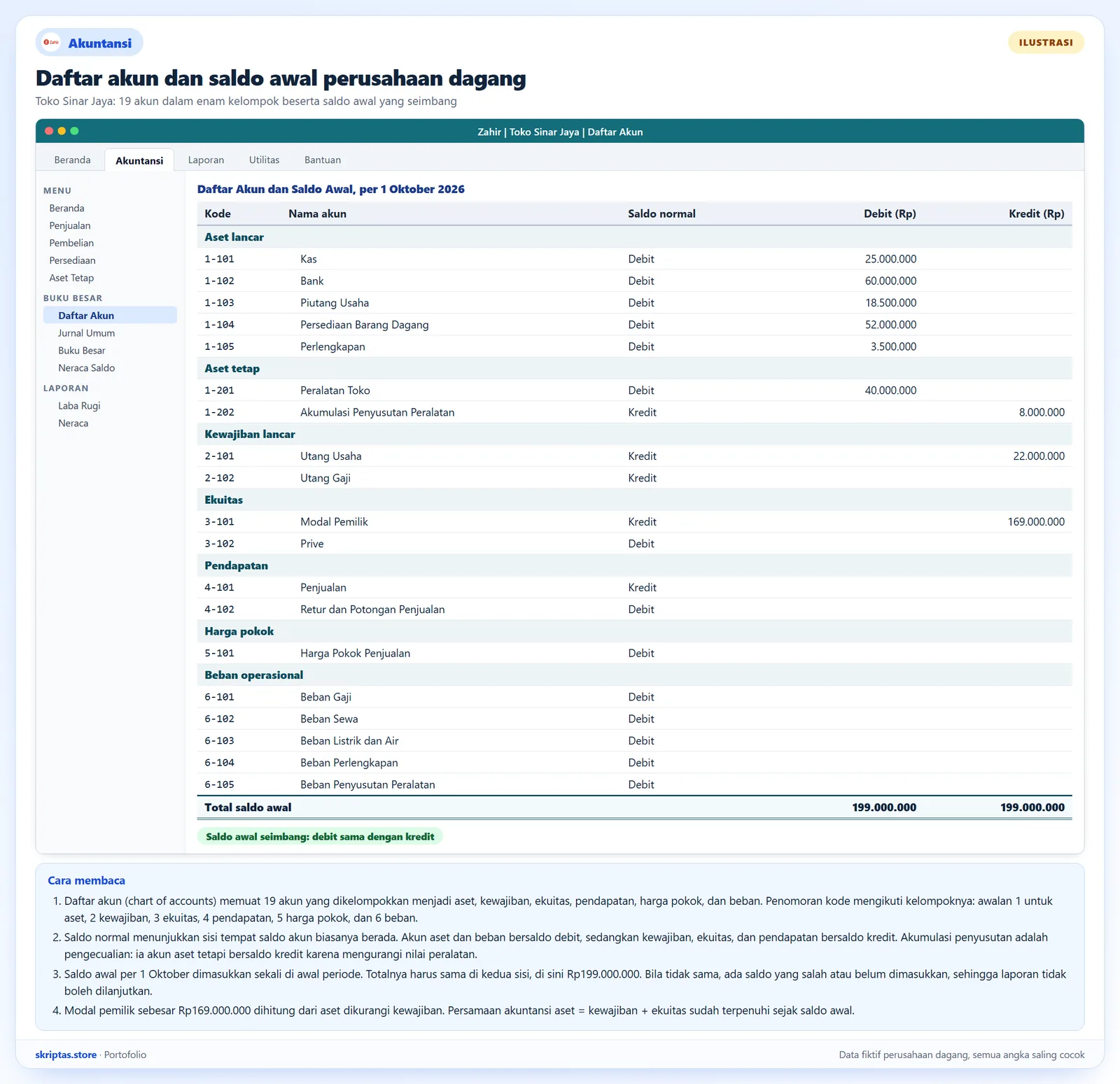Click the Zahir logo icon beside Akuntansi
The height and width of the screenshot is (1084, 1120).
[51, 43]
